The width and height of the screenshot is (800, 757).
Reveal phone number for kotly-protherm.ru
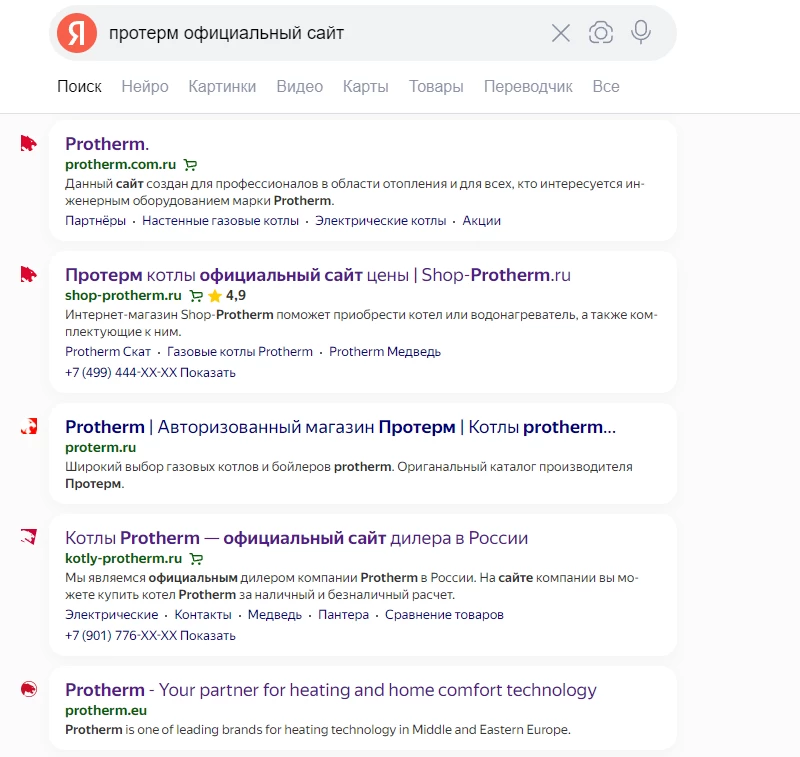coord(208,636)
